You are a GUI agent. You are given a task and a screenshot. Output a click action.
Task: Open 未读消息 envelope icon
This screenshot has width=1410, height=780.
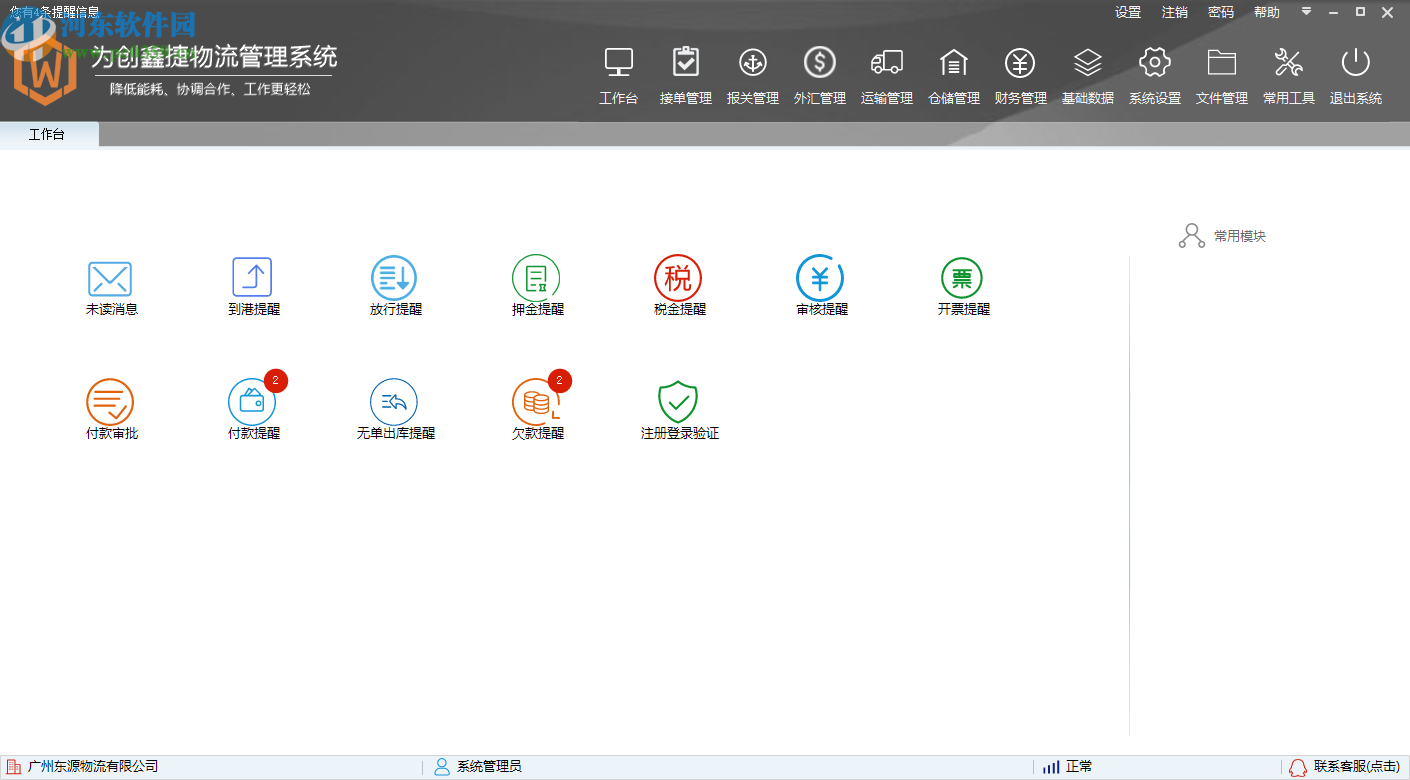pos(110,278)
